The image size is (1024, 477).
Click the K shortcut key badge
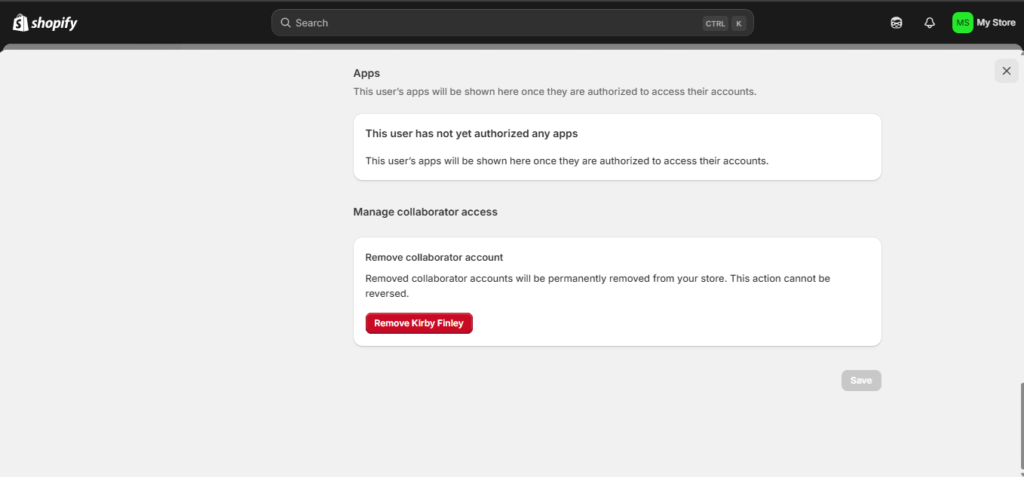pos(739,24)
